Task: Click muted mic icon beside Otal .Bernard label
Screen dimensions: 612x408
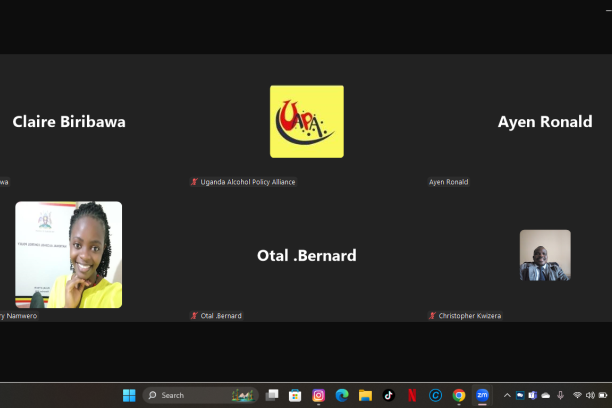Action: pyautogui.click(x=194, y=316)
